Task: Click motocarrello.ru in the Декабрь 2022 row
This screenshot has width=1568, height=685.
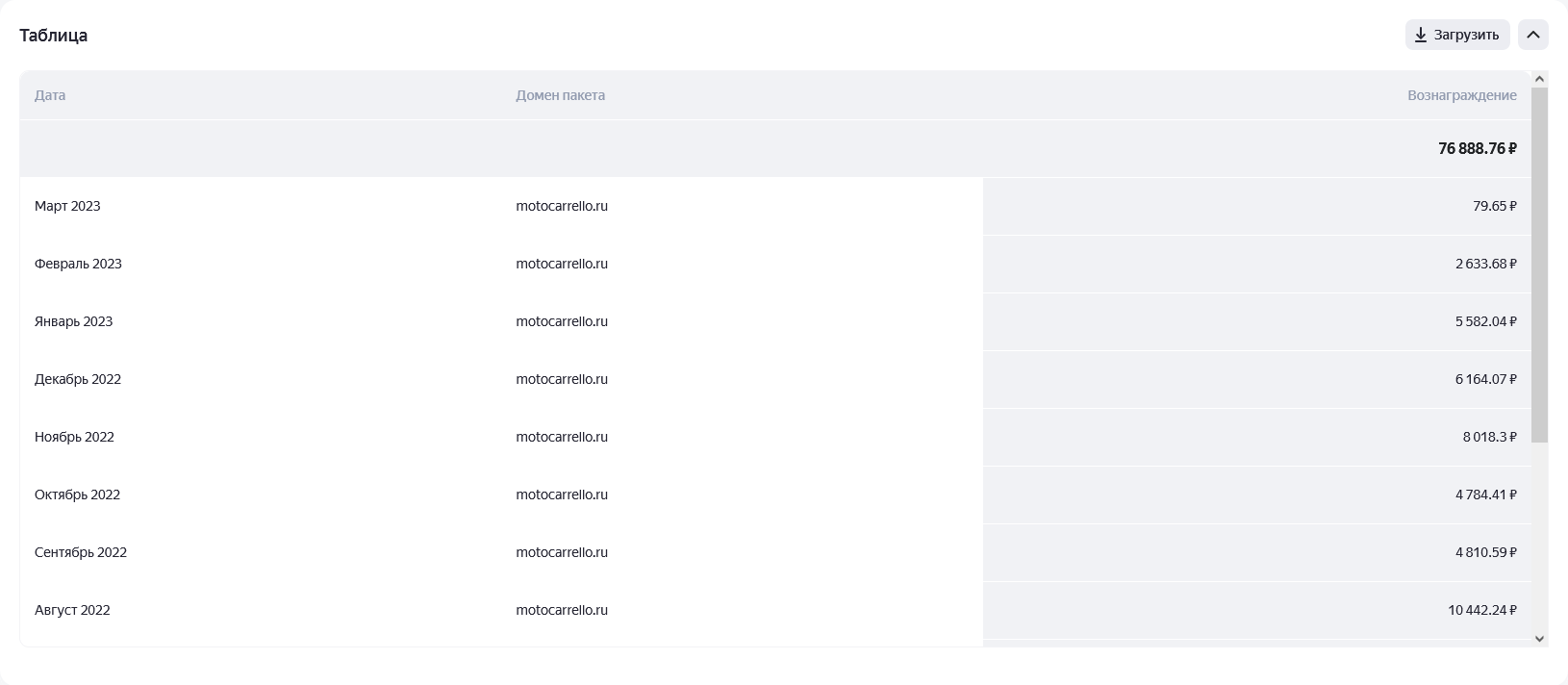Action: pos(562,379)
